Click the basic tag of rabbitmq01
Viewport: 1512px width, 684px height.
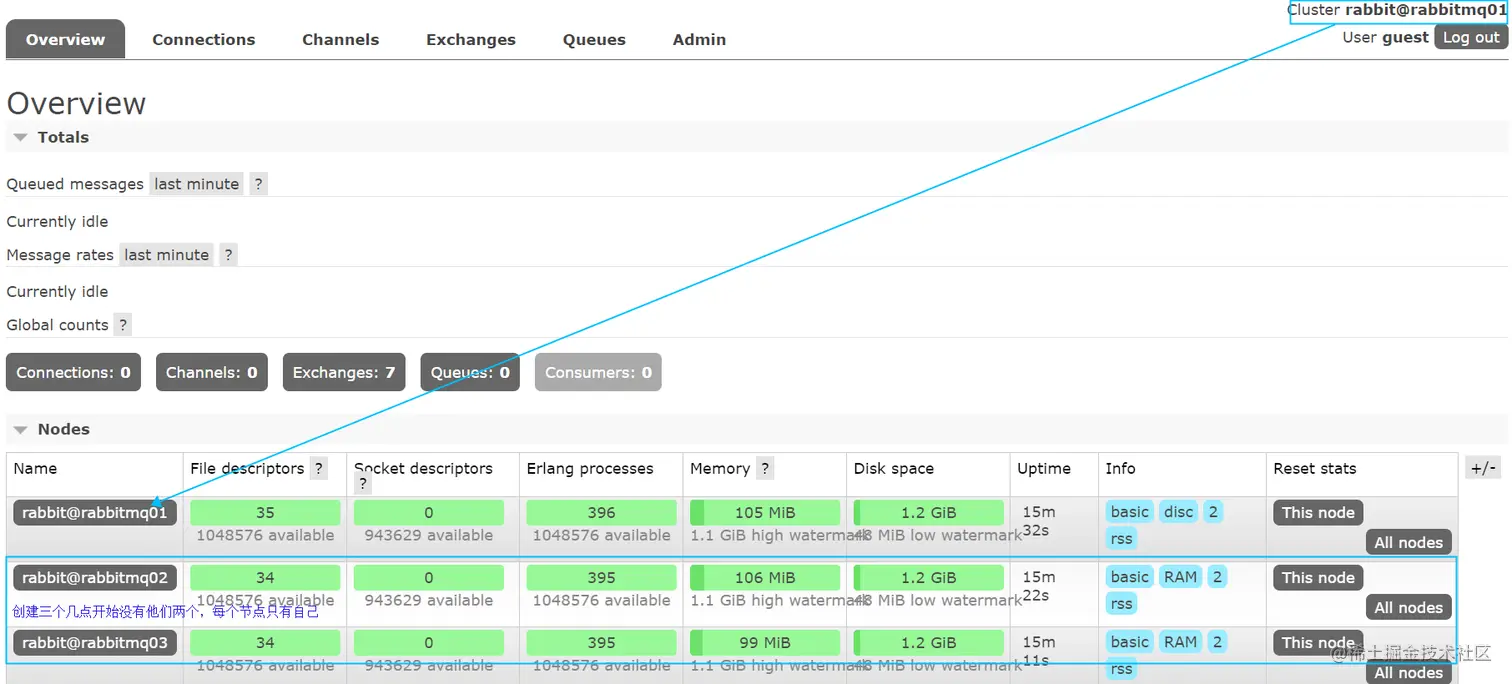click(x=1130, y=512)
